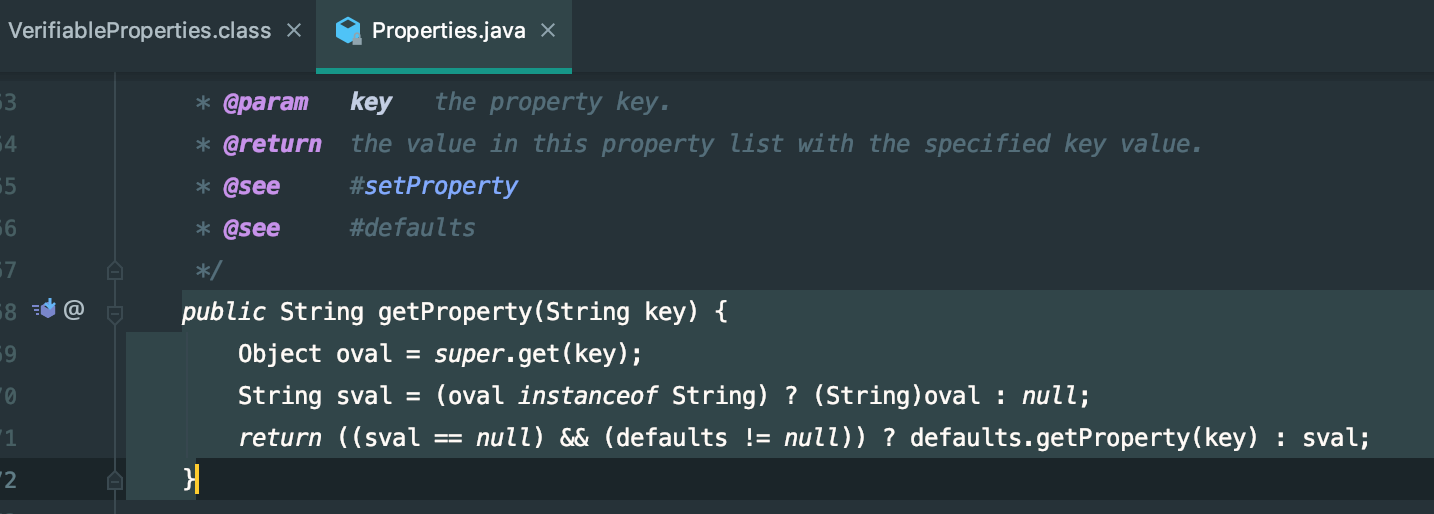Click the instanceof keyword
Screen dimensions: 1434x514
click(588, 396)
